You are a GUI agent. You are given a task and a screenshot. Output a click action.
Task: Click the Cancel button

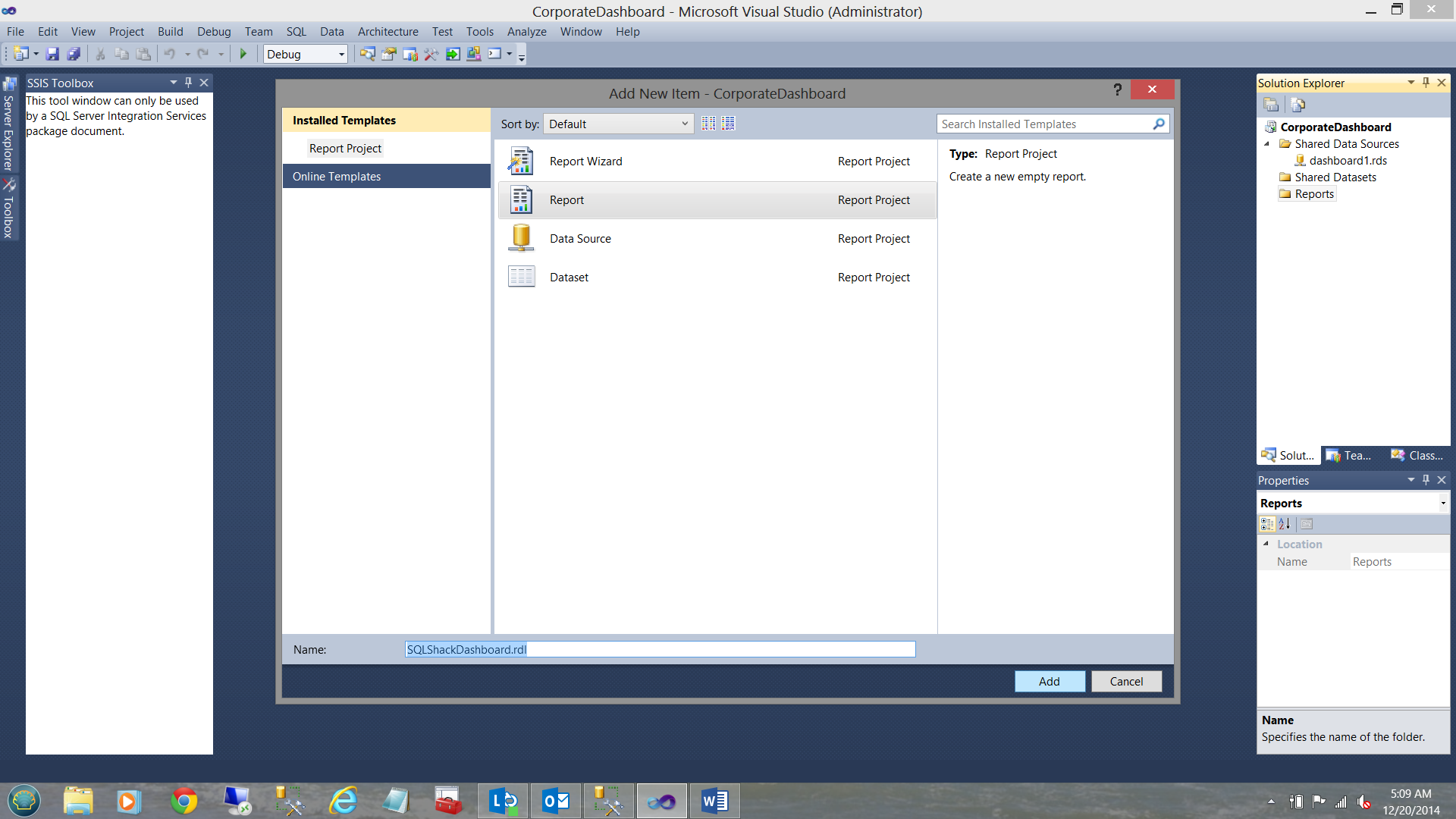1126,681
